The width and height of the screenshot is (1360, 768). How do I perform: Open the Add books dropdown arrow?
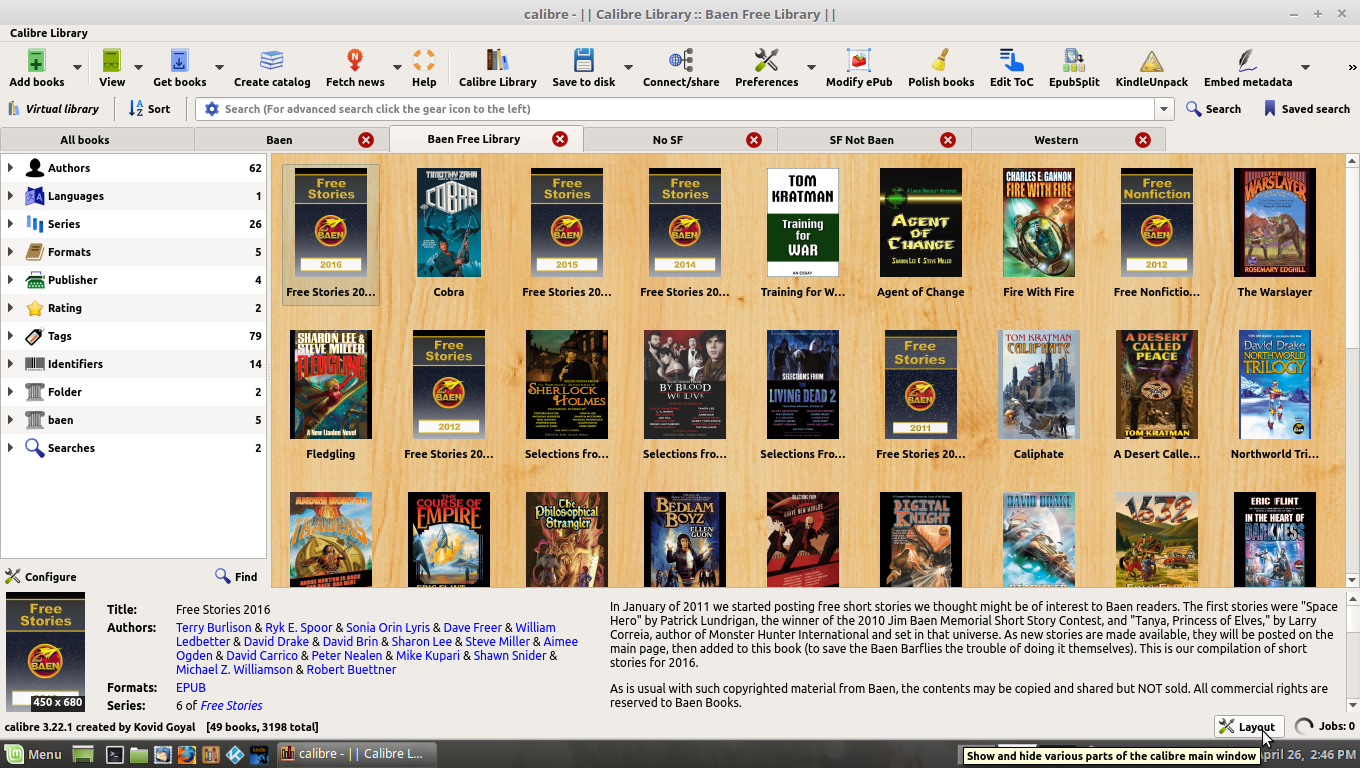coord(77,68)
